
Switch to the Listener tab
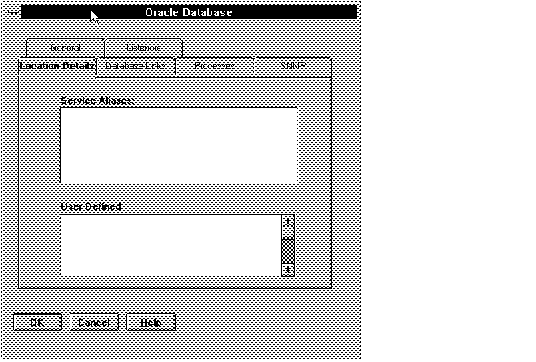point(143,48)
